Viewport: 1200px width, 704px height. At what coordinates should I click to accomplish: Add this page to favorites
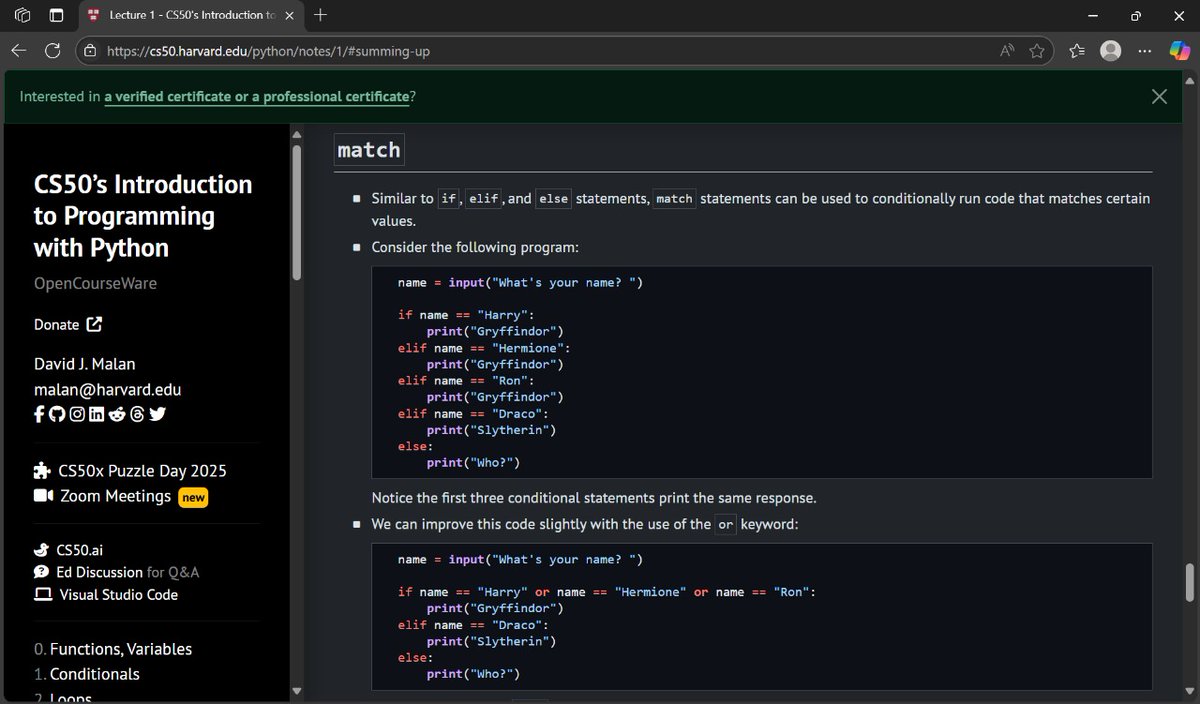(x=1037, y=51)
